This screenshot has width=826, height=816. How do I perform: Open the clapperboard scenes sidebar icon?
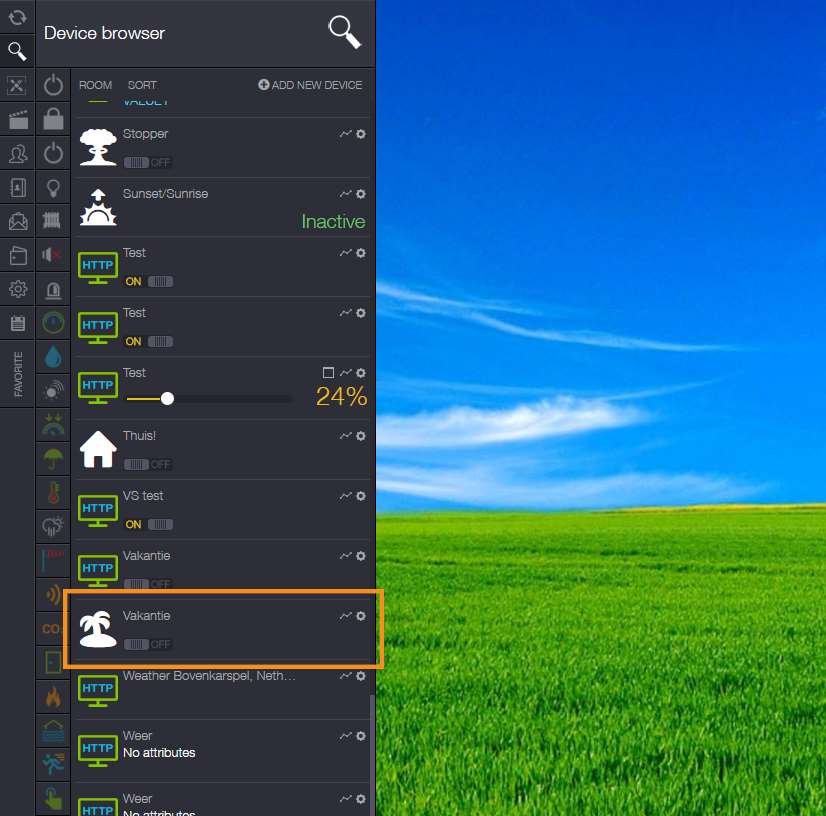coord(18,120)
